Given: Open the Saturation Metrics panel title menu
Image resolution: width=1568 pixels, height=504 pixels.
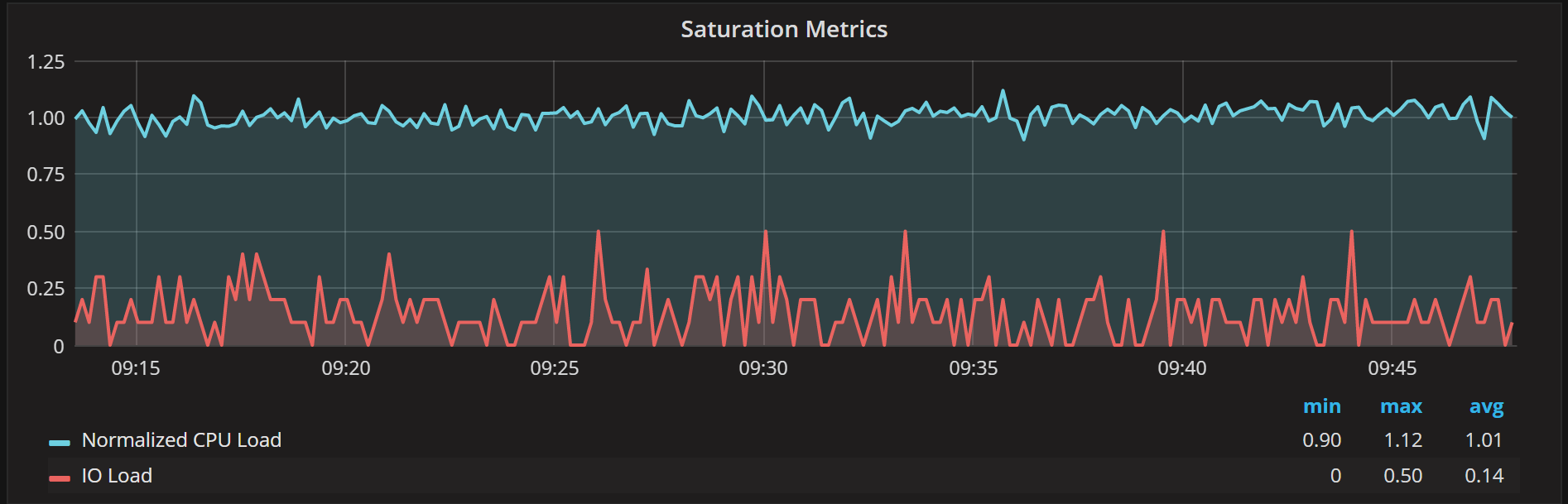Looking at the screenshot, I should click(x=783, y=29).
